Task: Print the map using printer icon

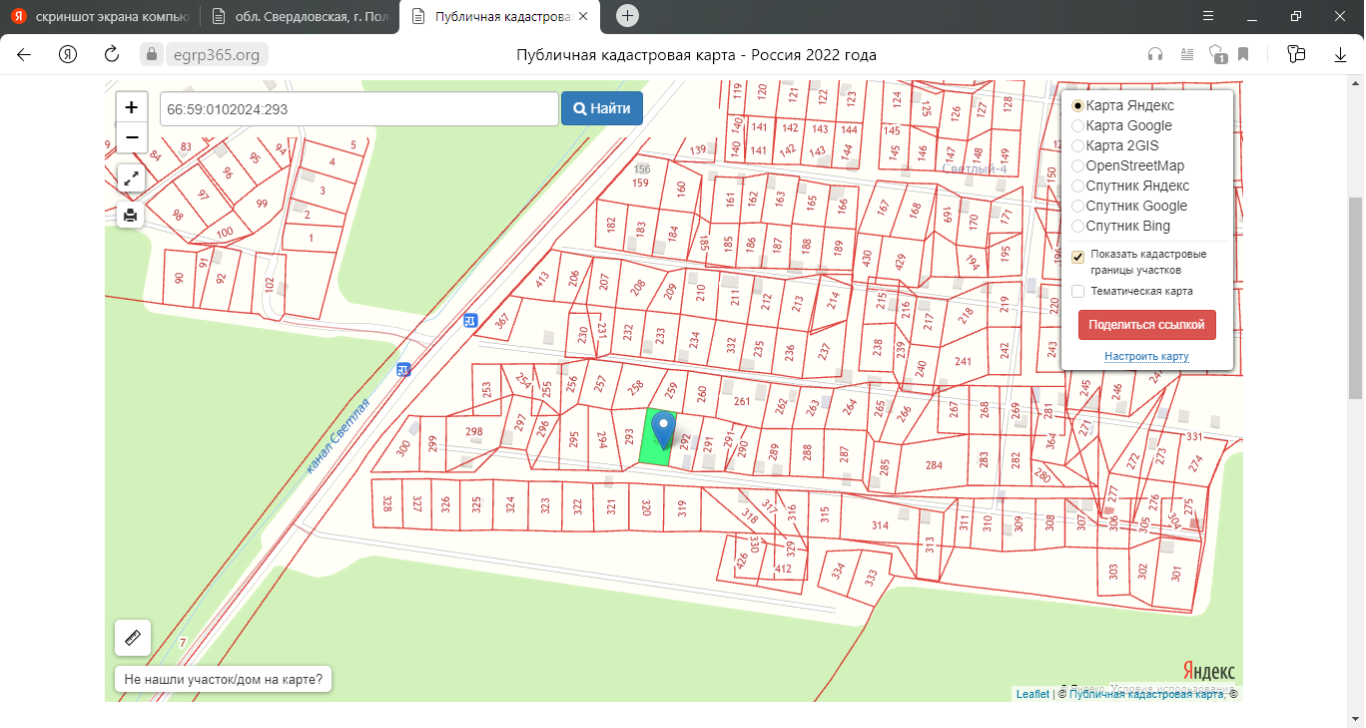Action: (x=131, y=214)
